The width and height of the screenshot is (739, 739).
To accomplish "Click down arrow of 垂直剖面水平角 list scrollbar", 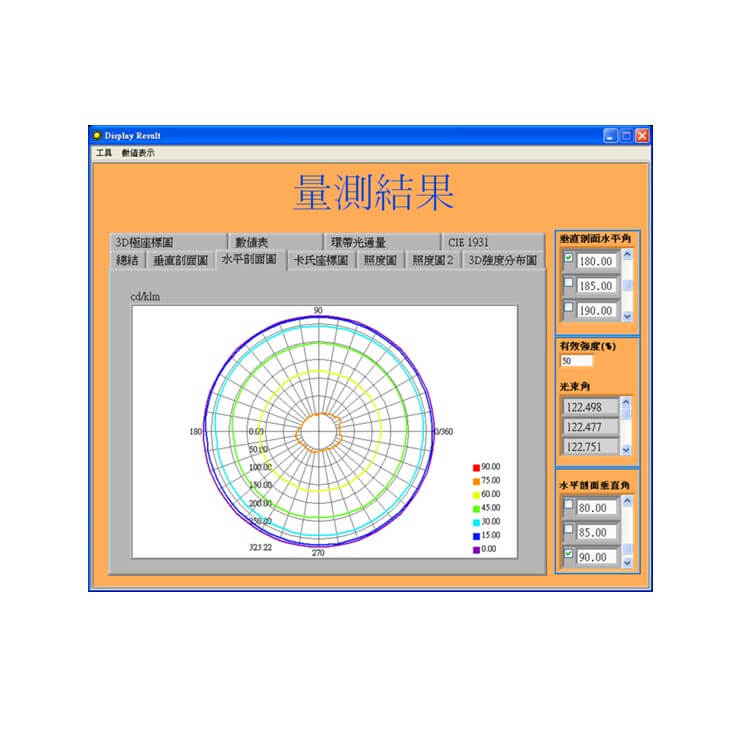I will click(x=627, y=316).
